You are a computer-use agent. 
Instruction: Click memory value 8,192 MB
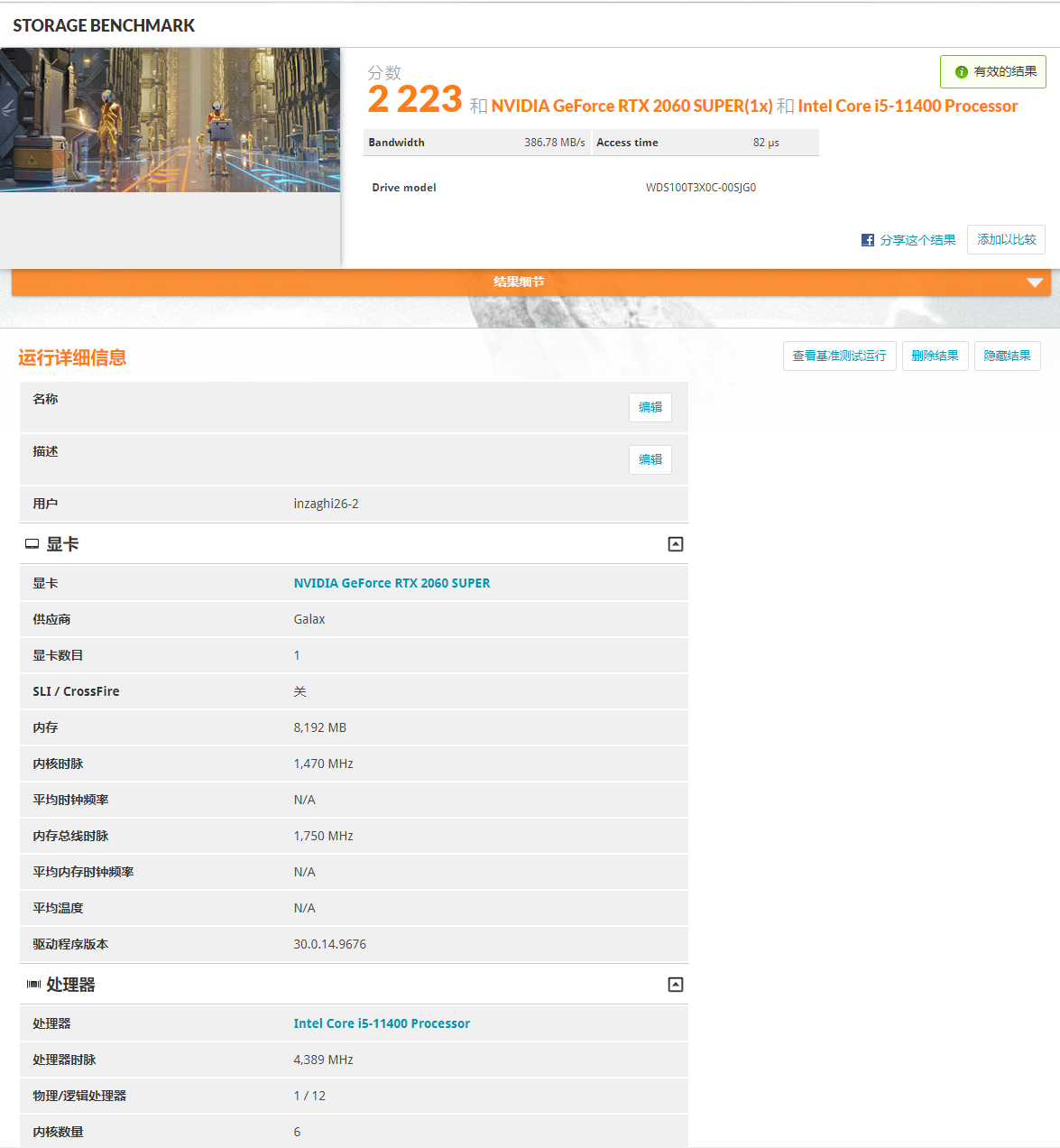pos(319,727)
